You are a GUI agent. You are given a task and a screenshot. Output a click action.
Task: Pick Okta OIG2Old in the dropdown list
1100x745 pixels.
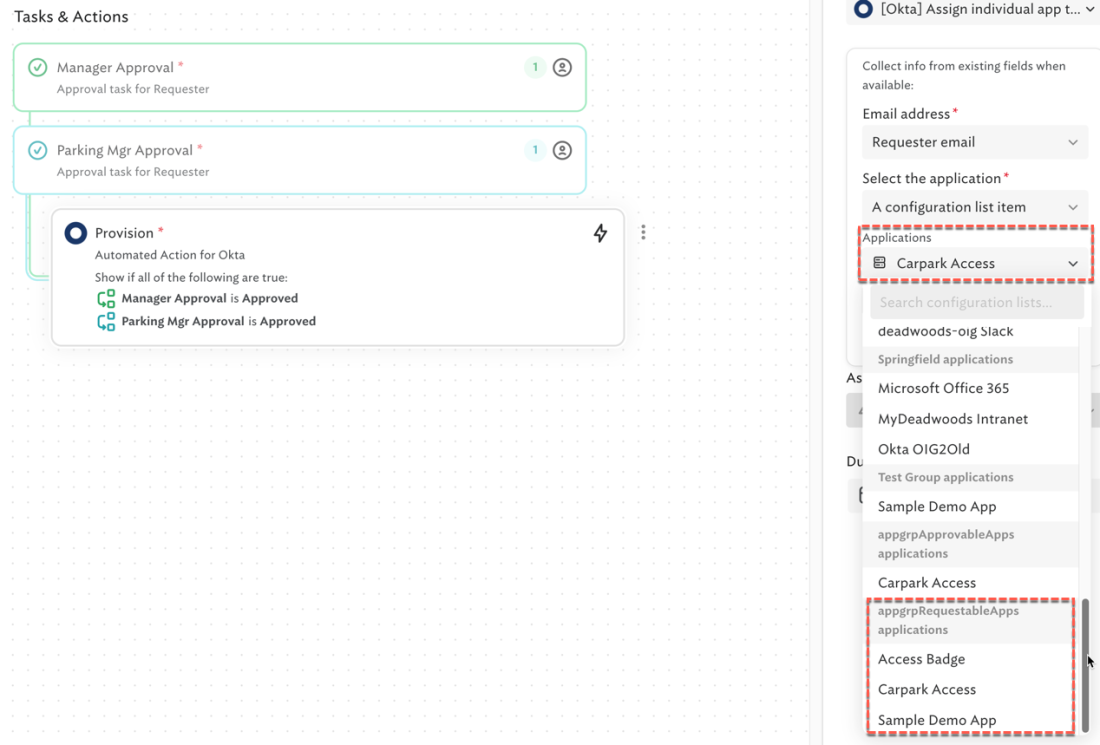tap(923, 449)
